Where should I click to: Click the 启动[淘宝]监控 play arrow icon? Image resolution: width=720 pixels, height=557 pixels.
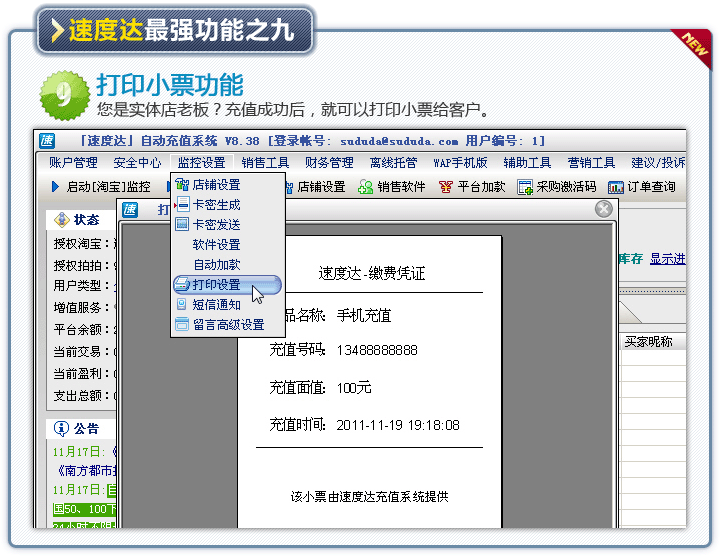[56, 186]
